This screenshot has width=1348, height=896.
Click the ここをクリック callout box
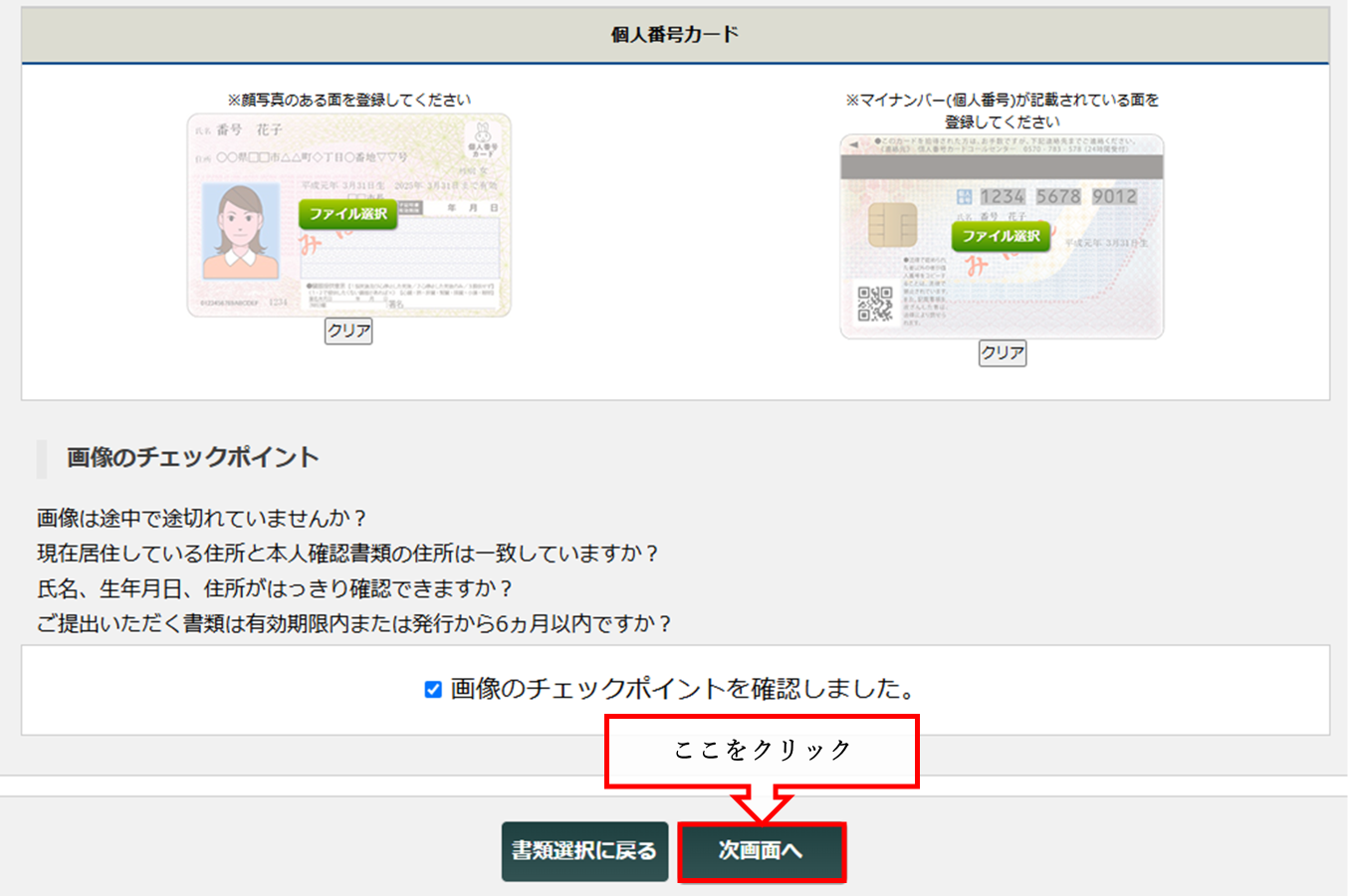pos(762,750)
